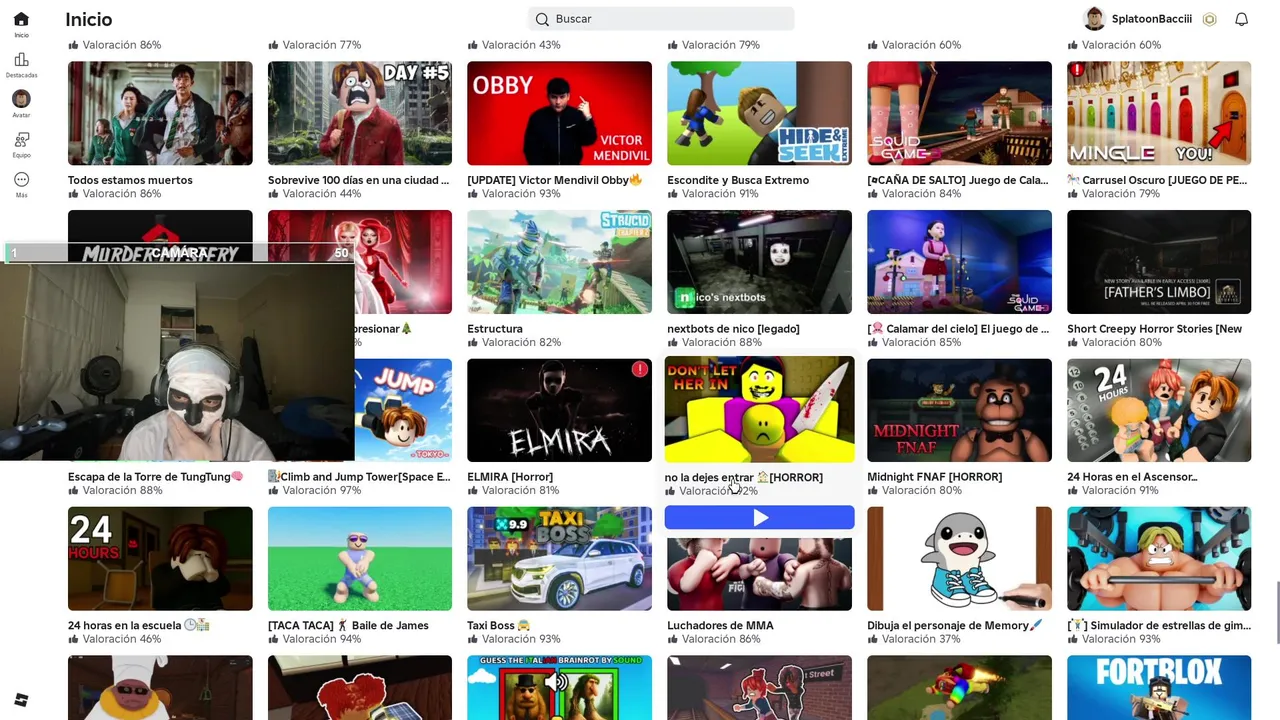The width and height of the screenshot is (1280, 720).
Task: Open Taxi Boss game thumbnail
Action: click(x=559, y=558)
